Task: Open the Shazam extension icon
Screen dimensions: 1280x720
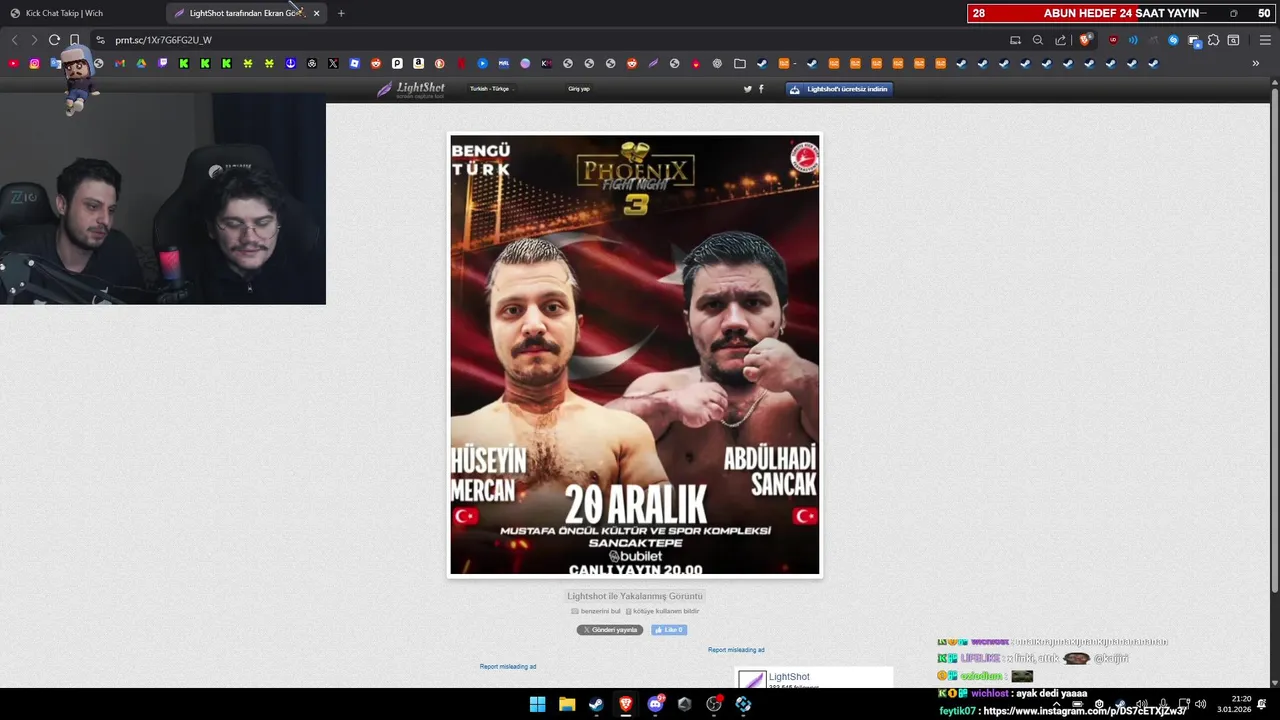Action: click(1174, 40)
